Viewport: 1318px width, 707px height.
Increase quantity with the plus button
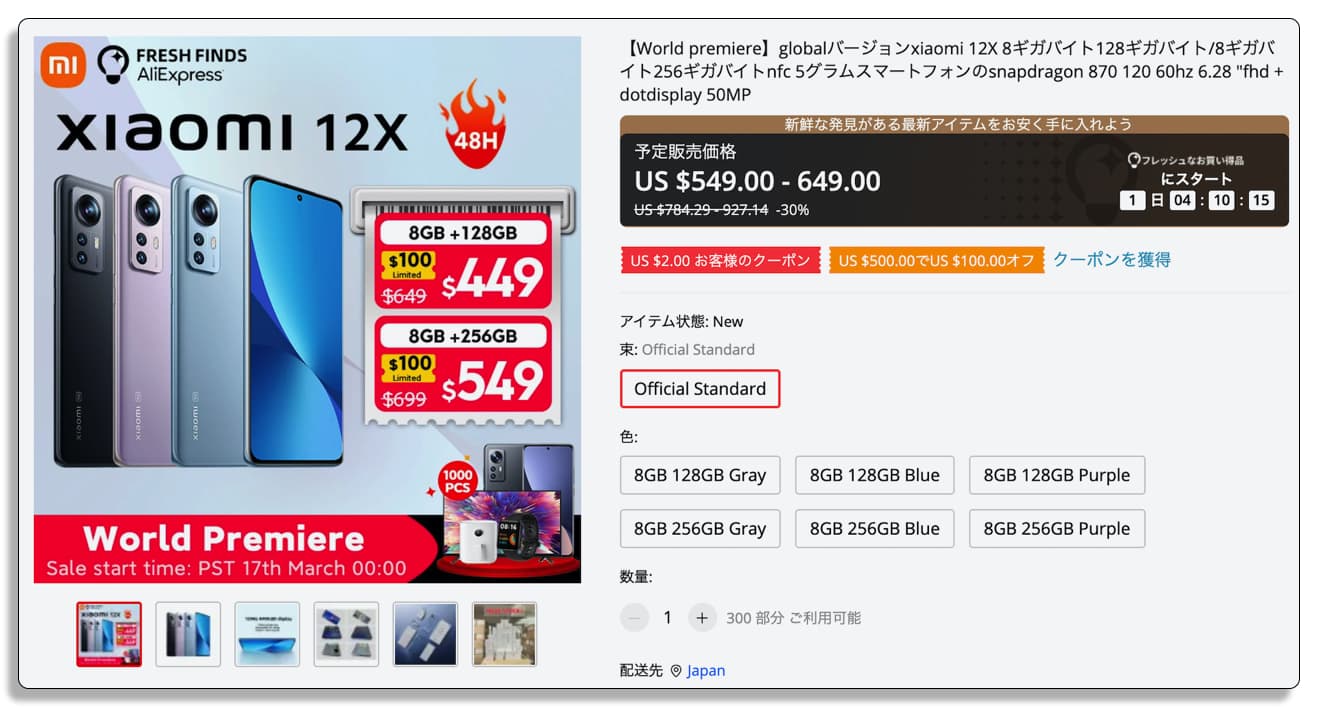[702, 618]
